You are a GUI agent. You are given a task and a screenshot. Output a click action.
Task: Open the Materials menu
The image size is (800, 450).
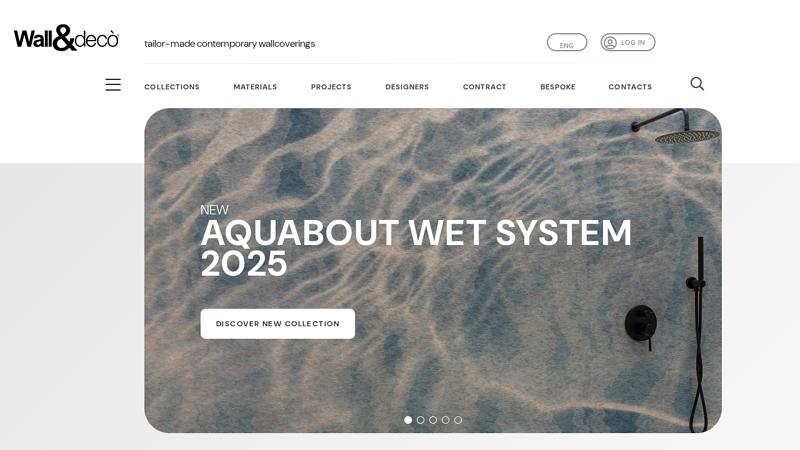point(255,87)
